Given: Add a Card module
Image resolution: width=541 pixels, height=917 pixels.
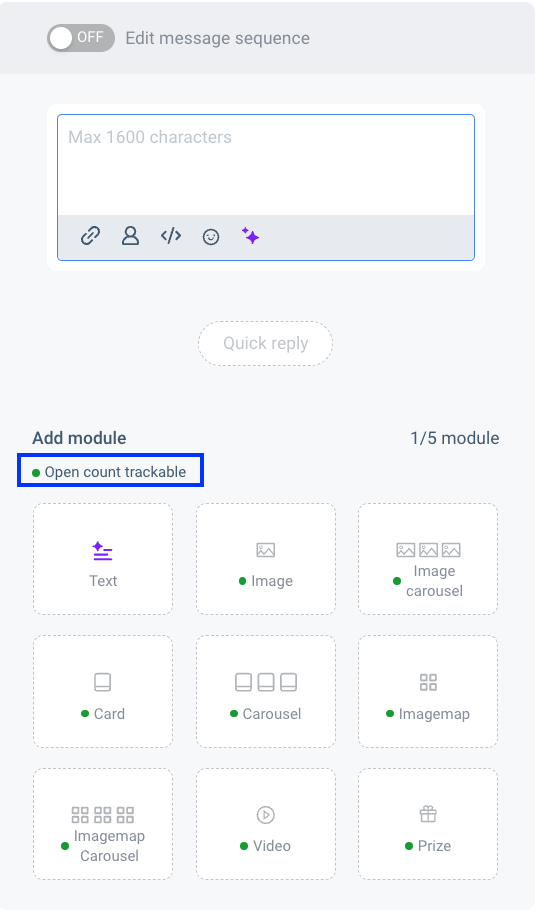Looking at the screenshot, I should coord(103,691).
